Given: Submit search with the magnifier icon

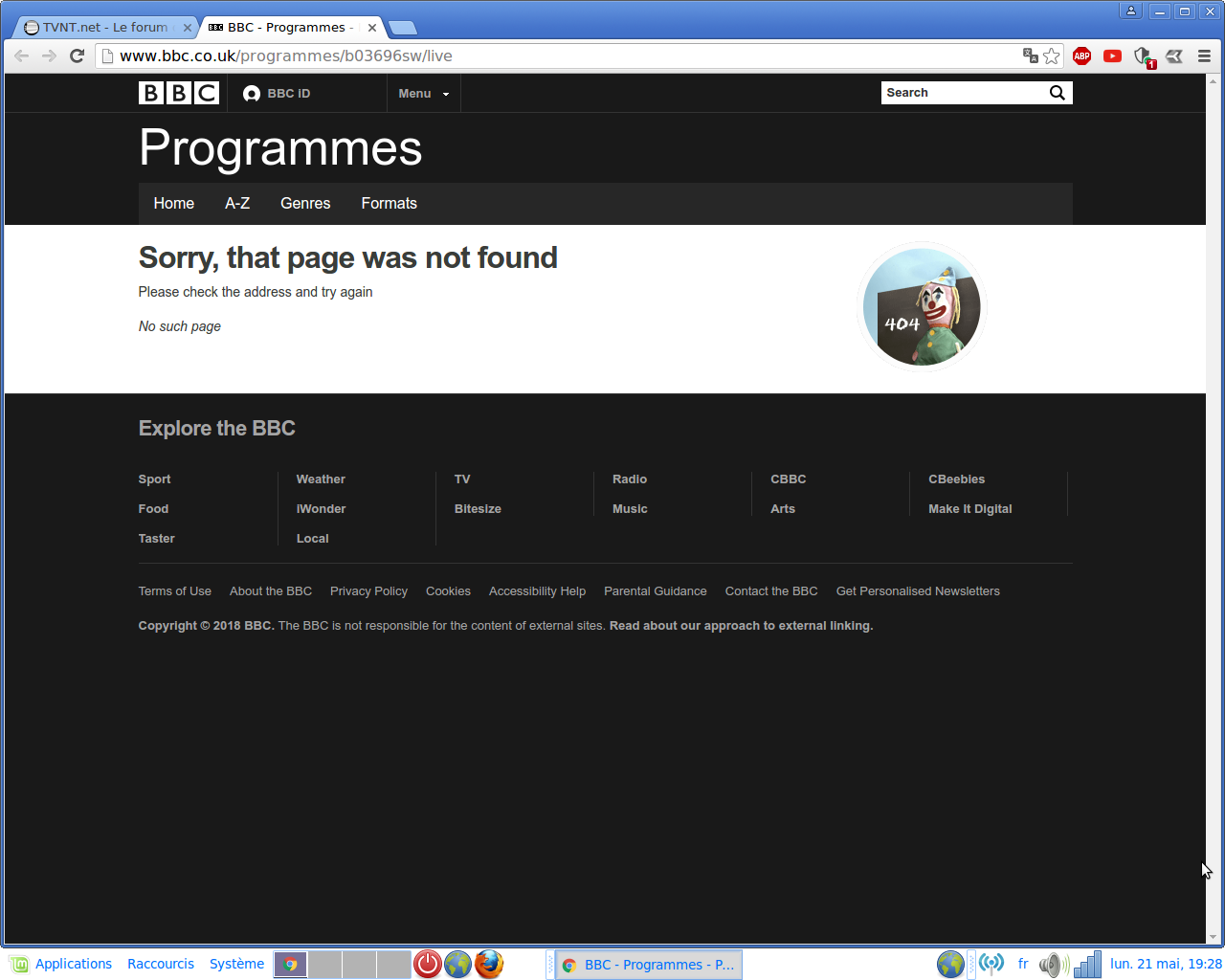Looking at the screenshot, I should click(1057, 93).
